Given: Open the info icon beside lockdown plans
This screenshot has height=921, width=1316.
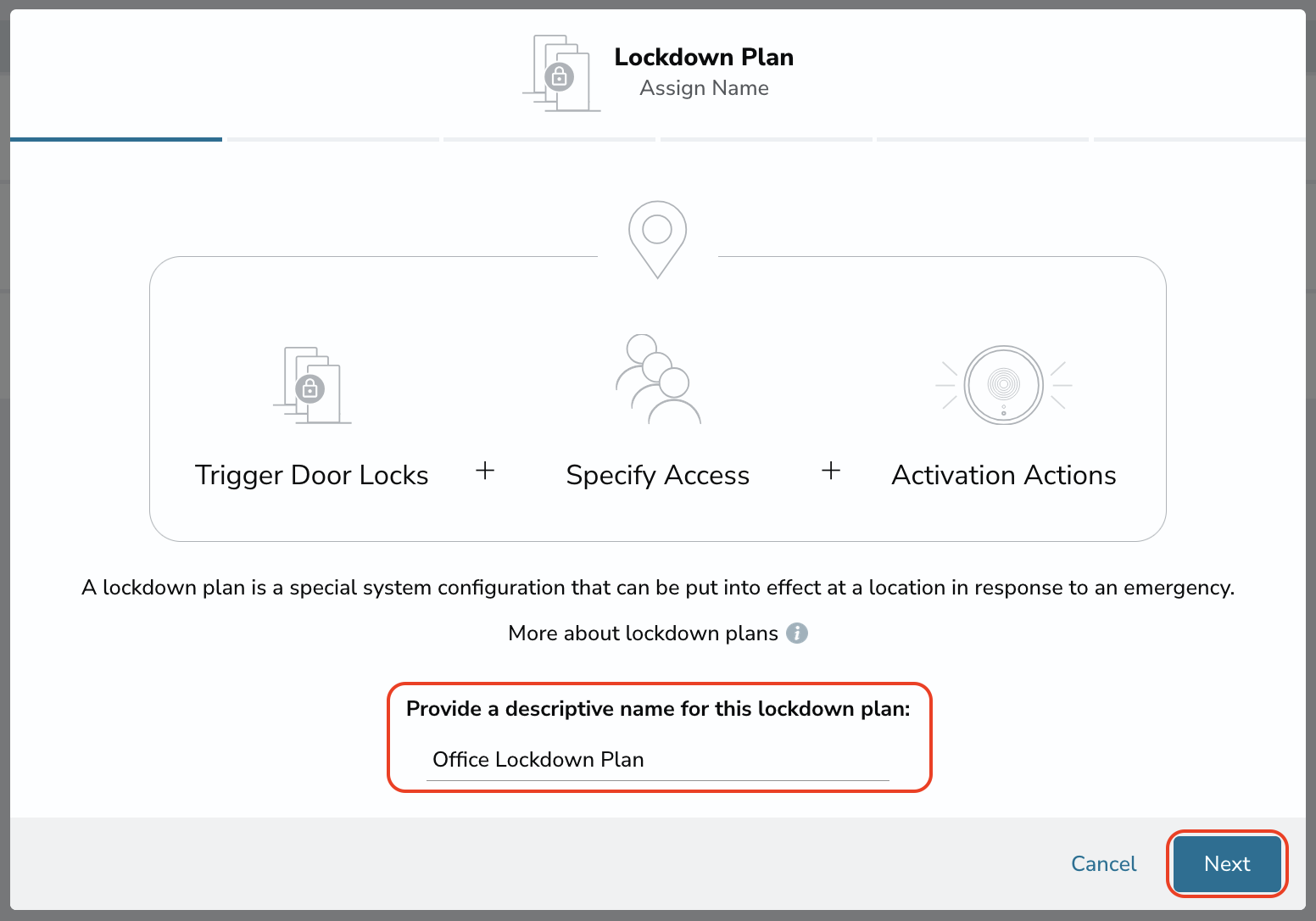Looking at the screenshot, I should point(797,634).
